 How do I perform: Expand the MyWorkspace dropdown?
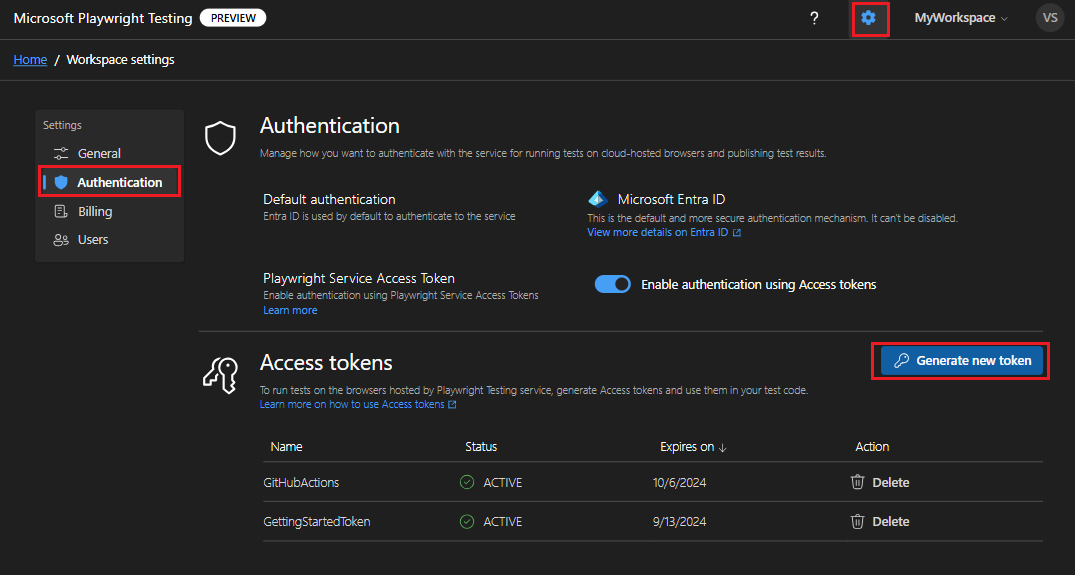click(x=961, y=18)
